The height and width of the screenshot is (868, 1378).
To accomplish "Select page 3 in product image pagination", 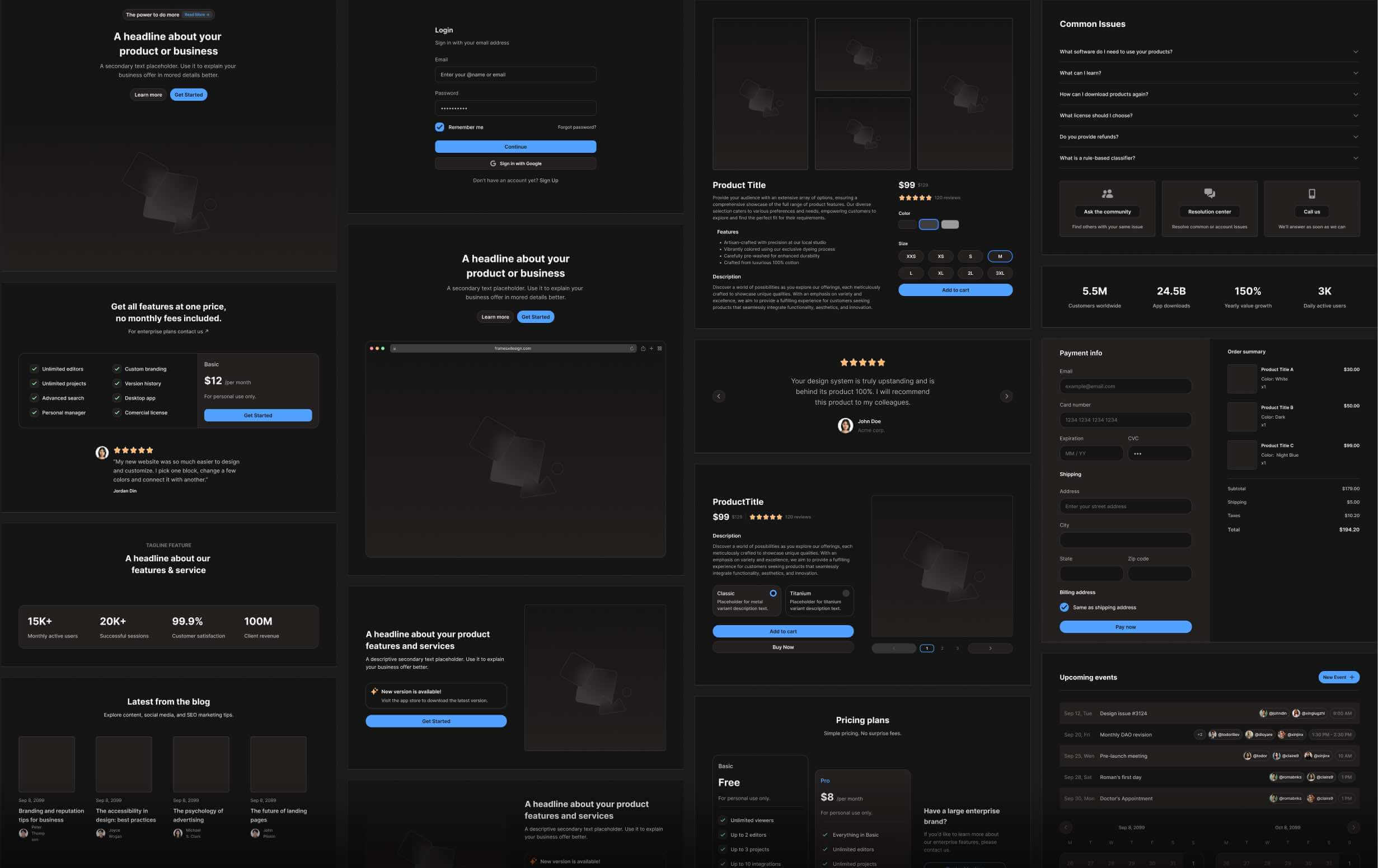I will pyautogui.click(x=958, y=648).
